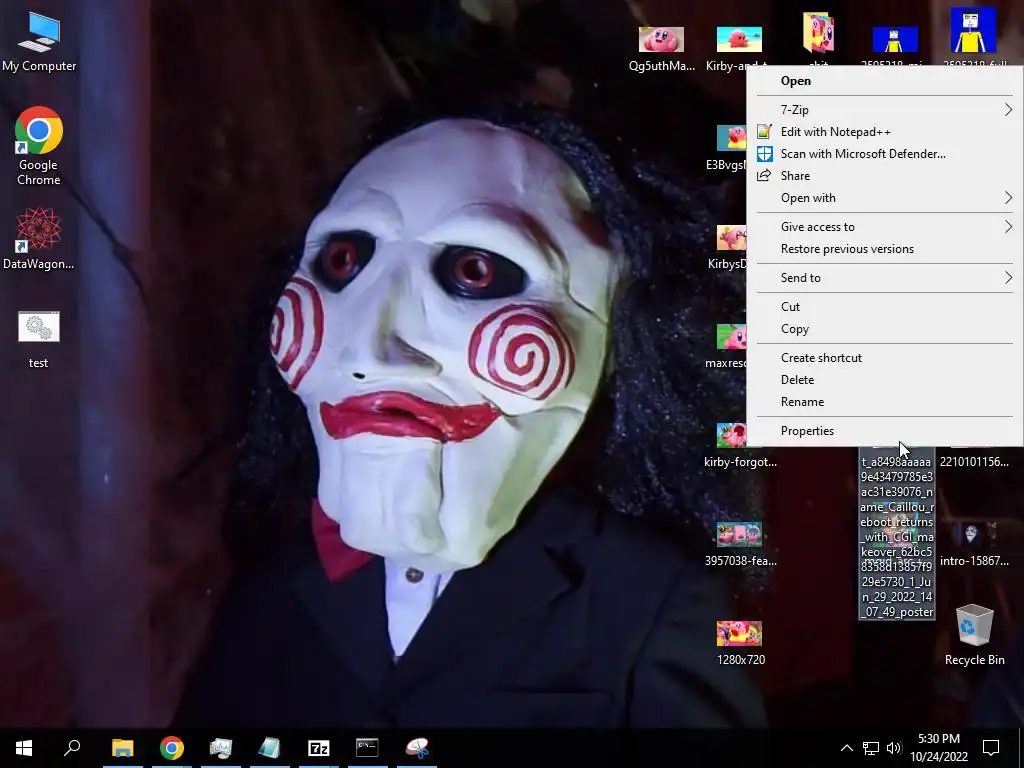
Task: Open Properties from the context menu
Action: 885,431
